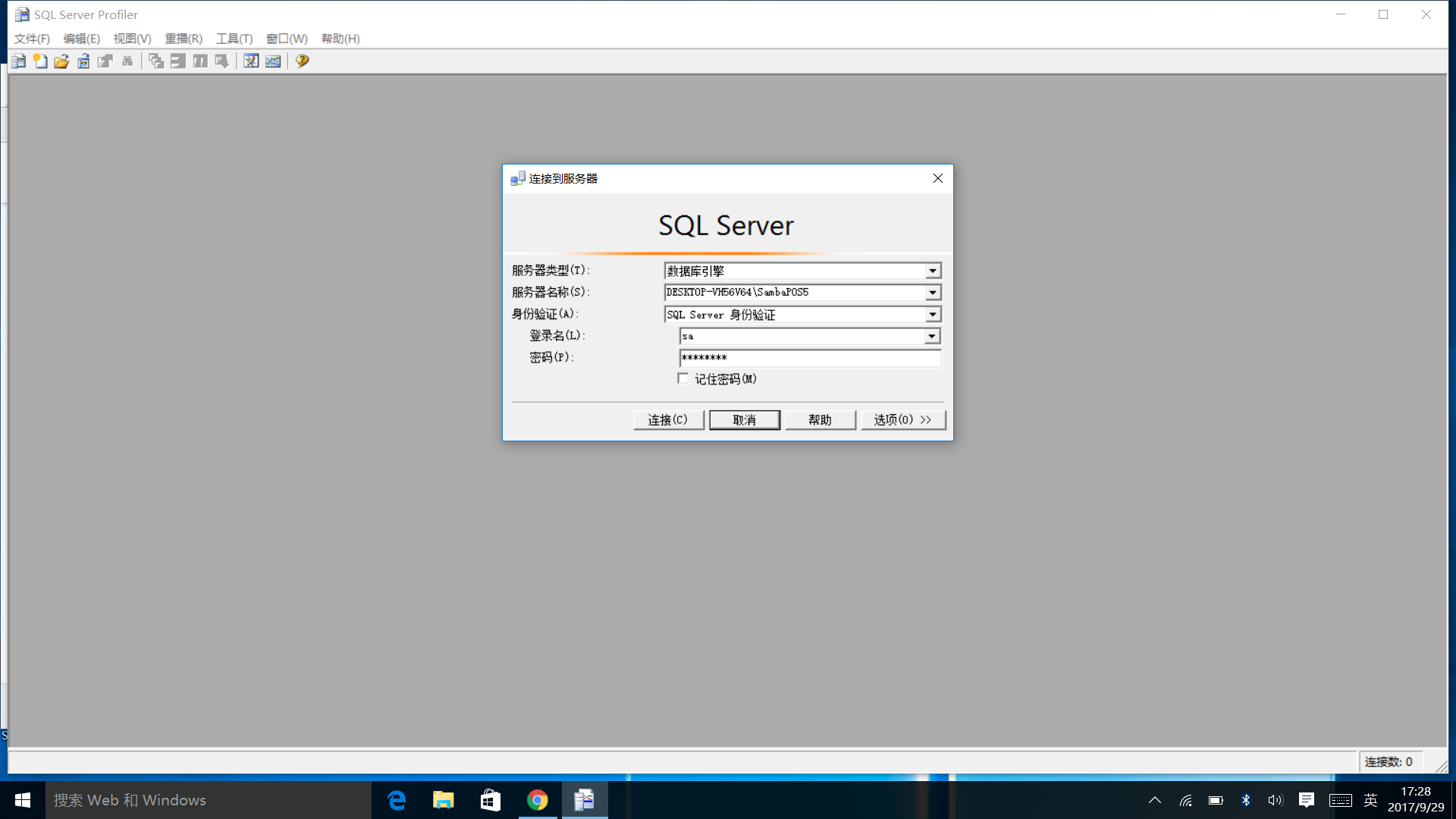1456x819 pixels.
Task: Click the binoculars Find icon
Action: (127, 61)
